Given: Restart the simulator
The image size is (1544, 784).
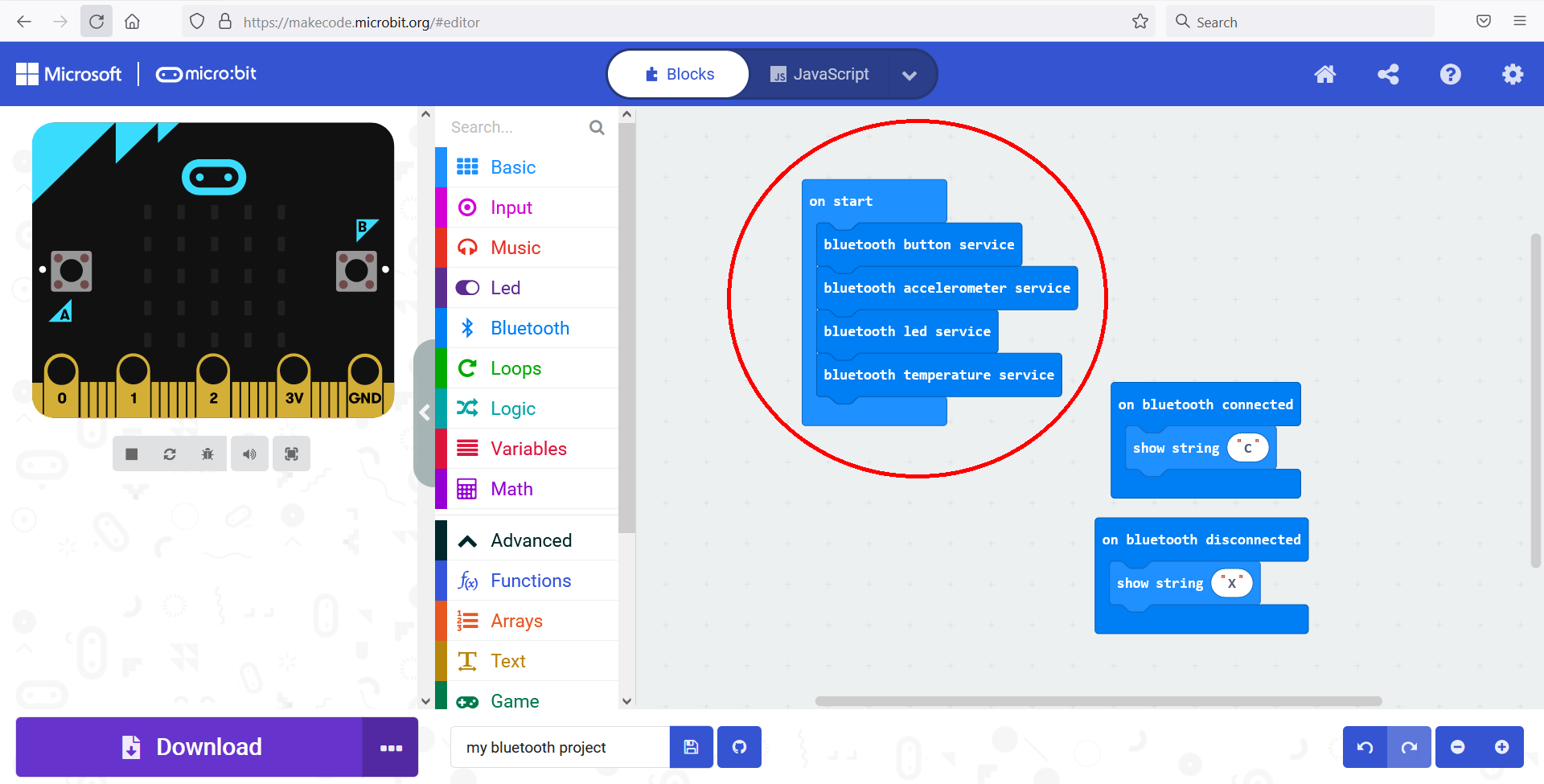Looking at the screenshot, I should pyautogui.click(x=170, y=454).
